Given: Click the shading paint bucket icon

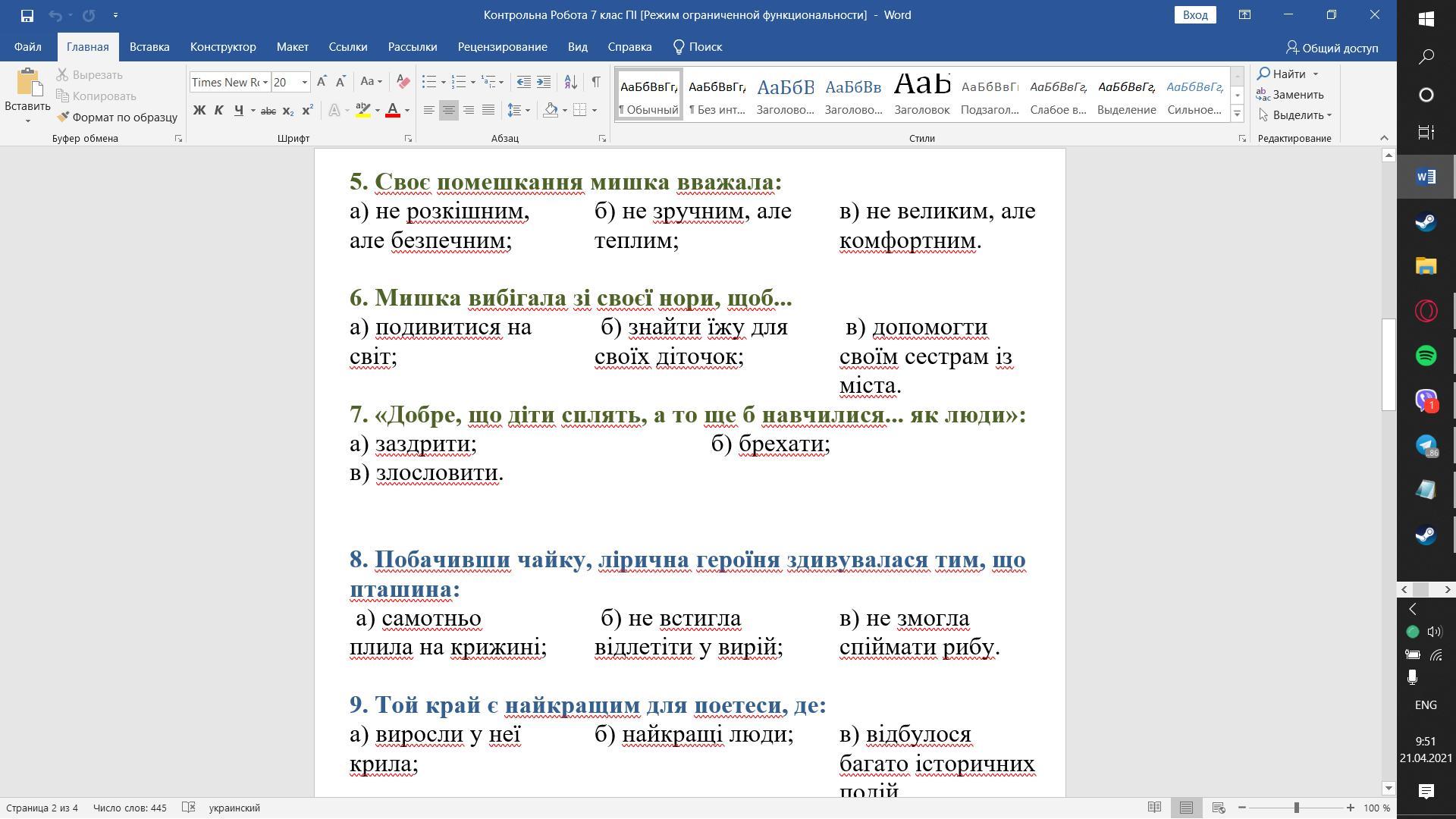Looking at the screenshot, I should pos(551,111).
